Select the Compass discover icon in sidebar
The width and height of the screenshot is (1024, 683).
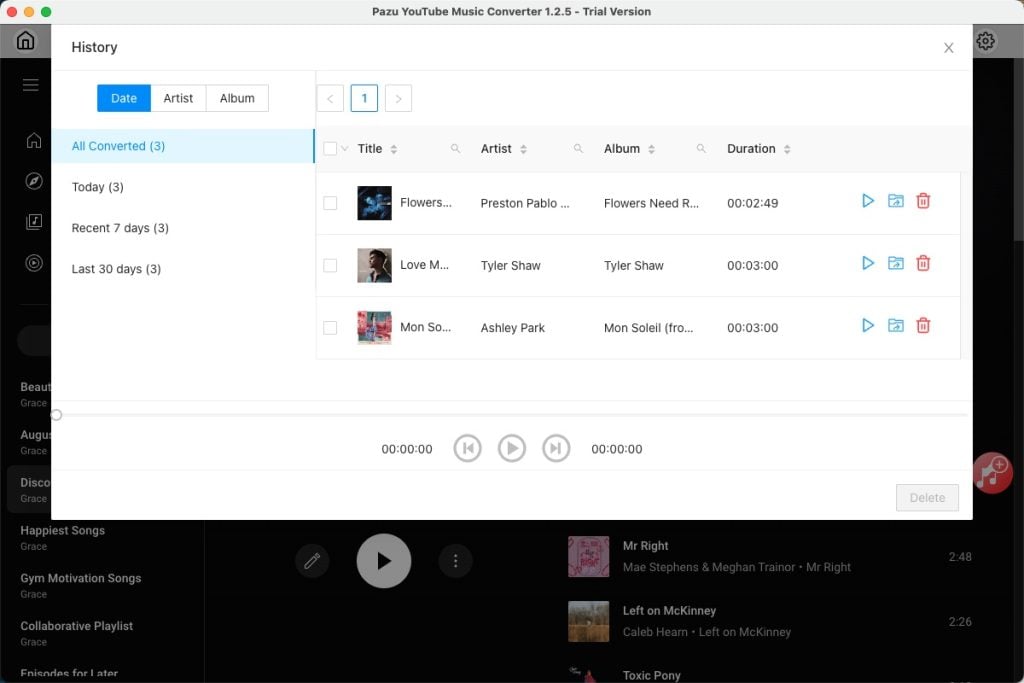click(33, 183)
